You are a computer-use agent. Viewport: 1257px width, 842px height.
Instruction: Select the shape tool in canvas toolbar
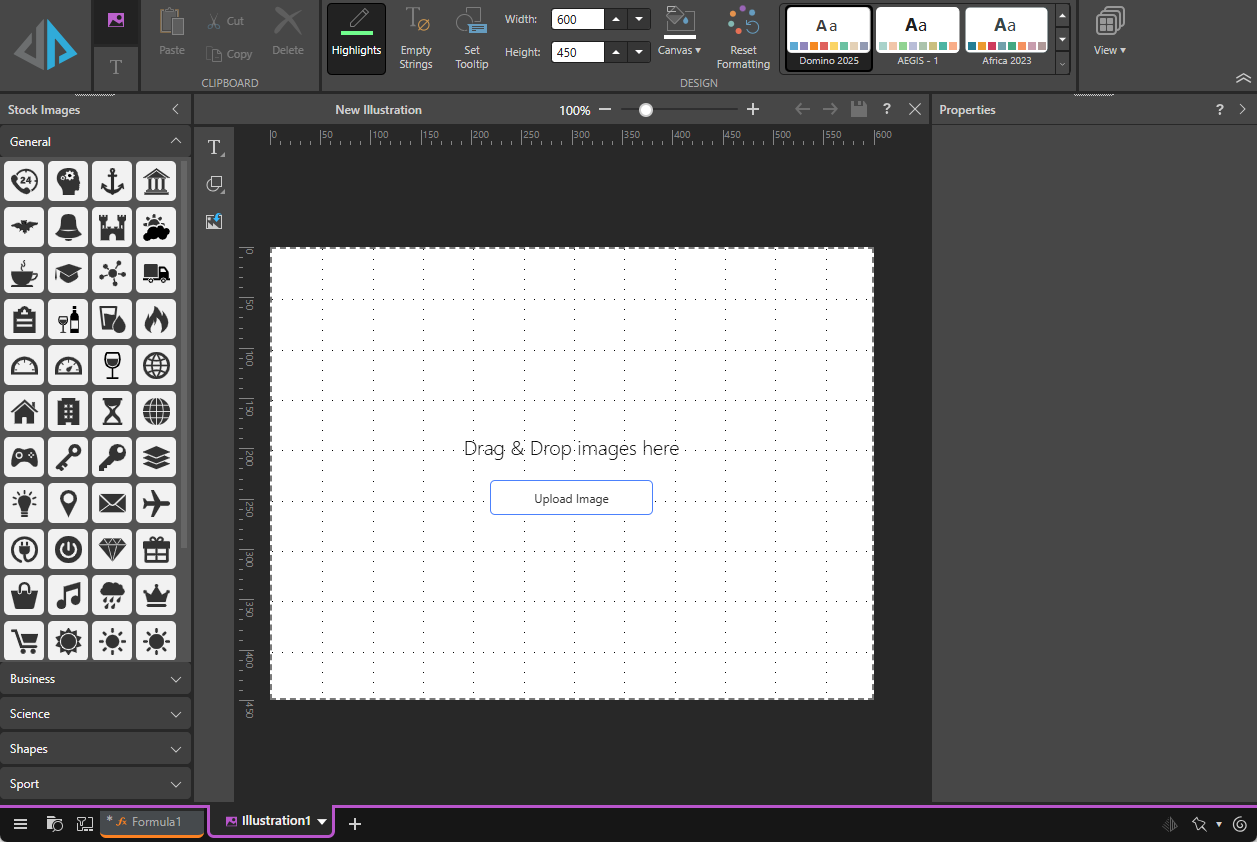coord(214,185)
